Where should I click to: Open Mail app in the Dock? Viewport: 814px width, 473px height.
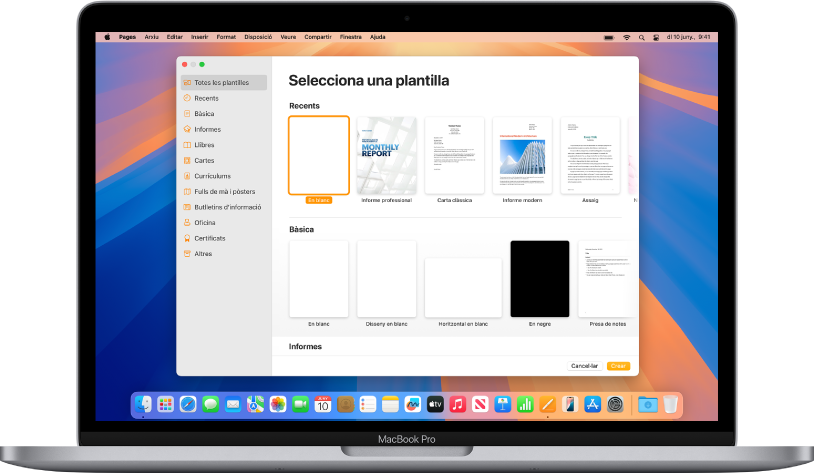tap(233, 404)
